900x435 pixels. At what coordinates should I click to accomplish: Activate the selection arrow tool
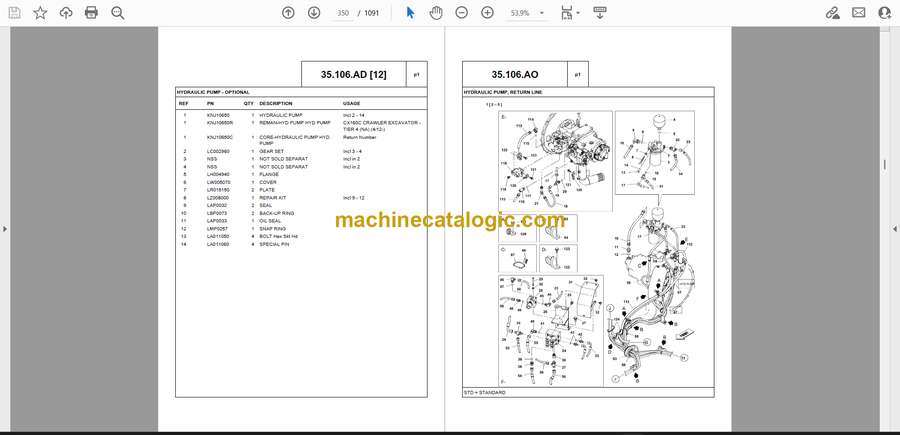point(410,13)
